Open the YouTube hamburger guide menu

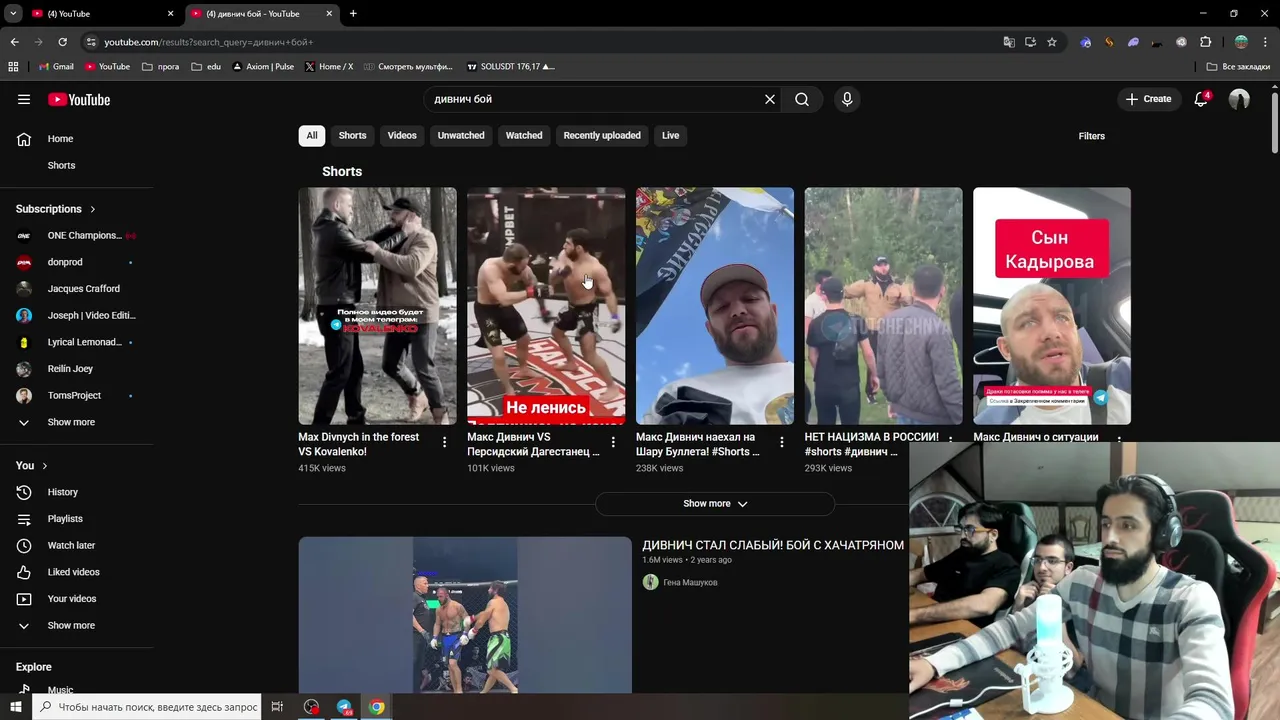[24, 99]
